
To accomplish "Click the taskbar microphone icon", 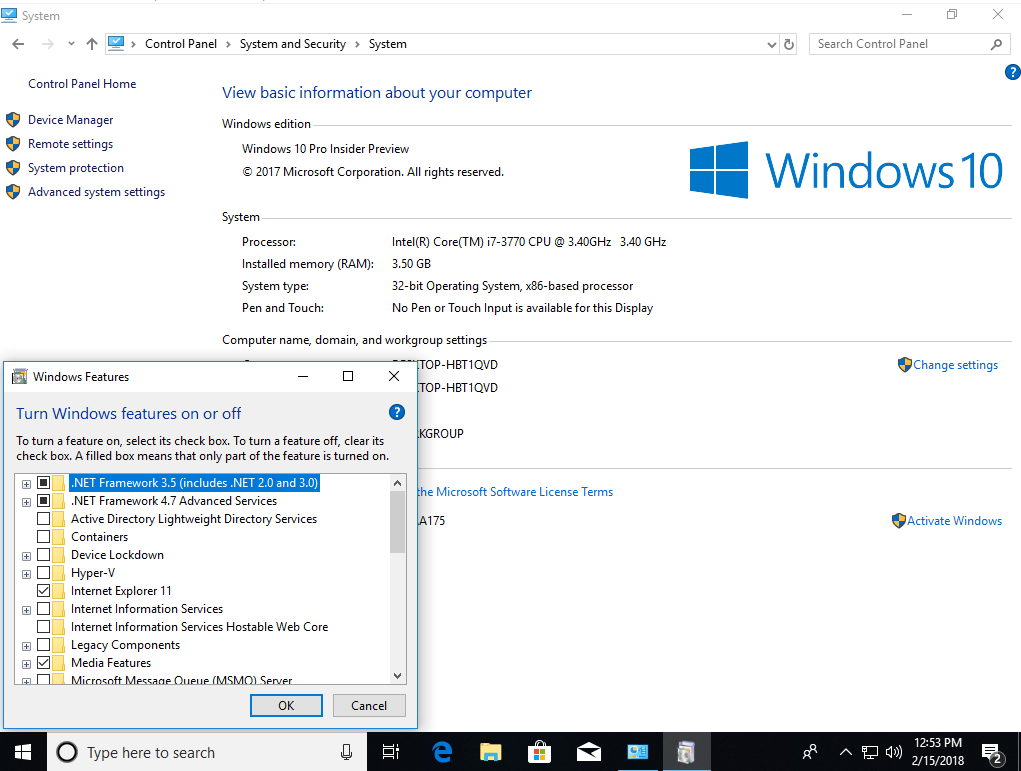I will click(x=346, y=752).
